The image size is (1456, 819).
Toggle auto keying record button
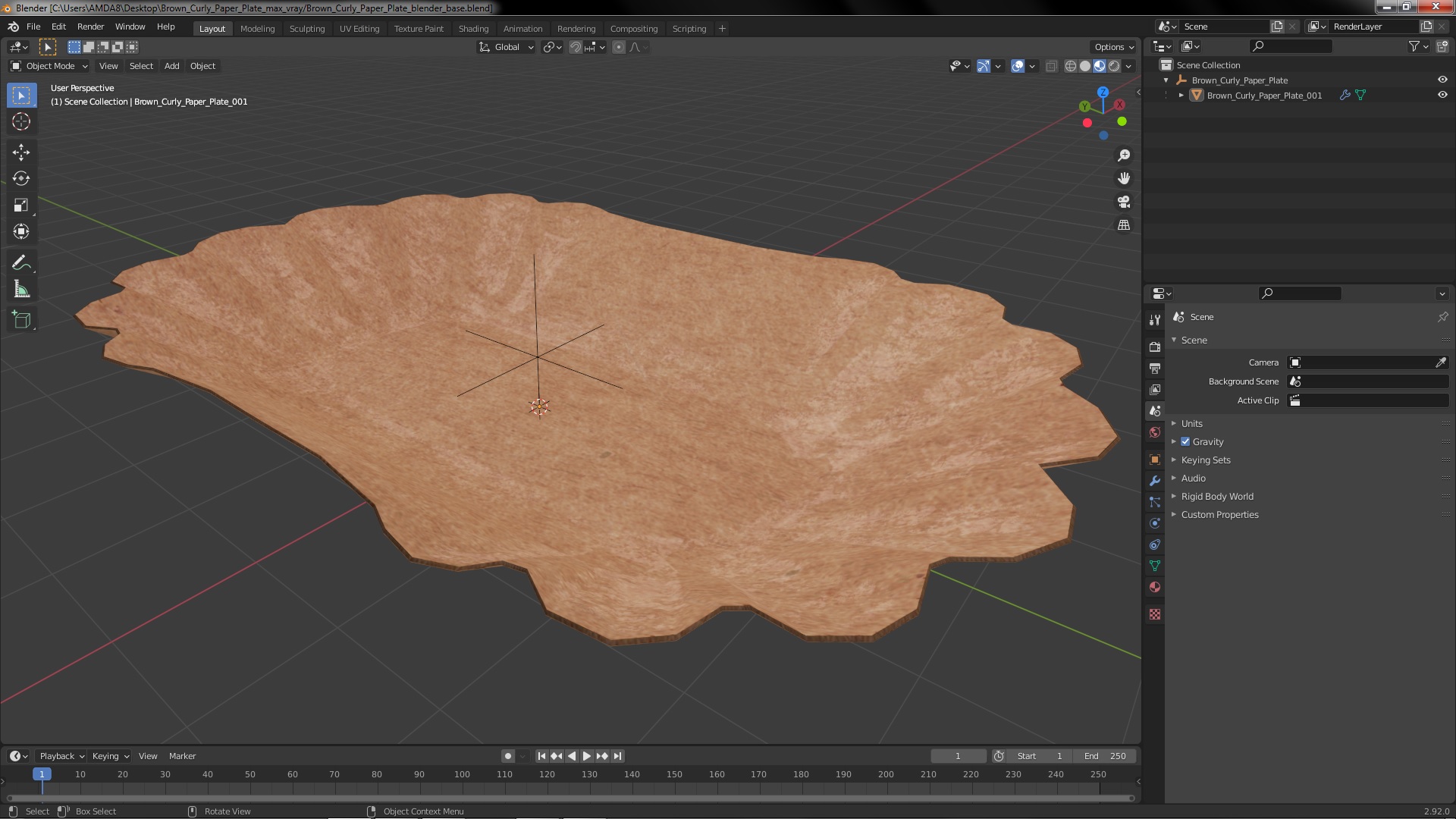[x=507, y=756]
